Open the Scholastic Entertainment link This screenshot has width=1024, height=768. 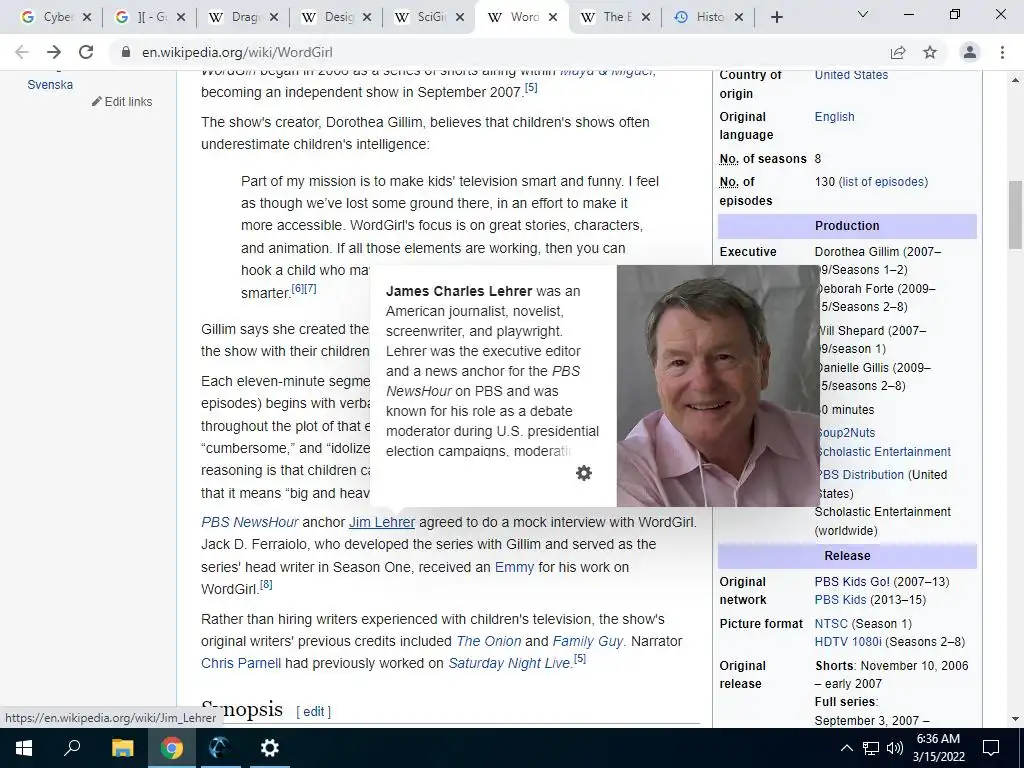pos(884,452)
